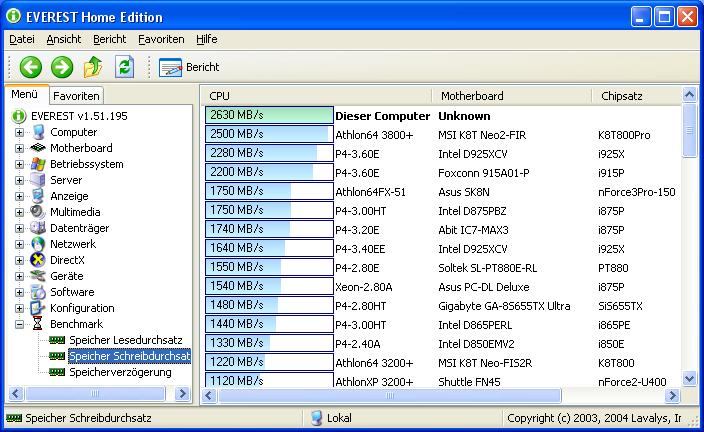Expand the Geräte tree node

[19, 276]
